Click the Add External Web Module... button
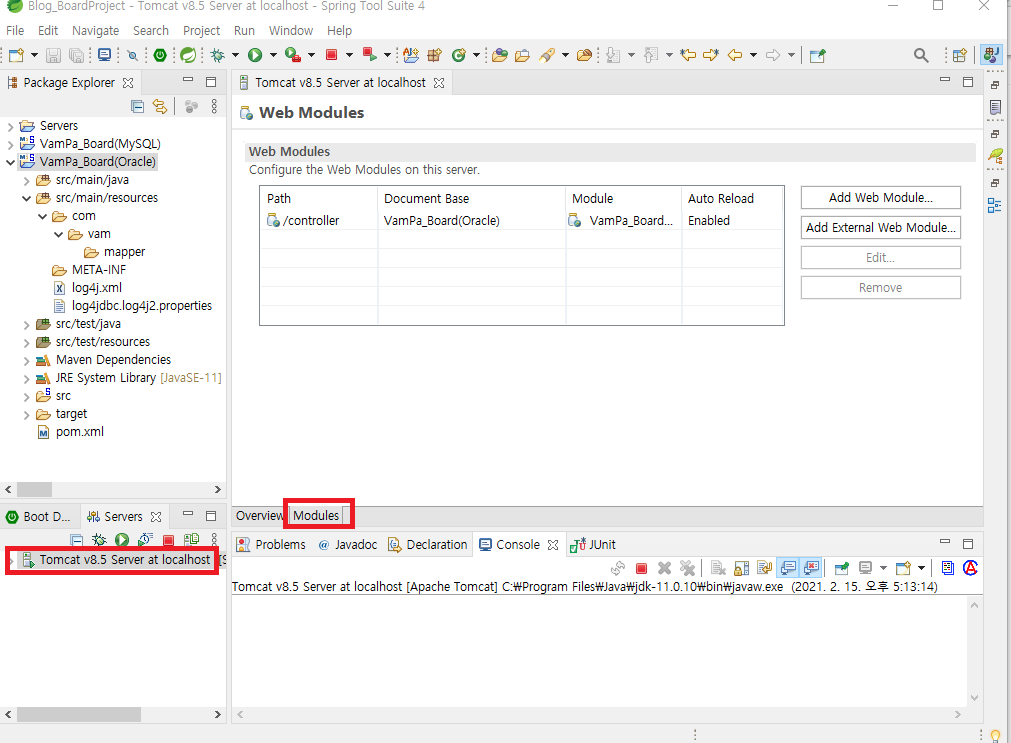Image resolution: width=1011 pixels, height=743 pixels. coord(880,228)
